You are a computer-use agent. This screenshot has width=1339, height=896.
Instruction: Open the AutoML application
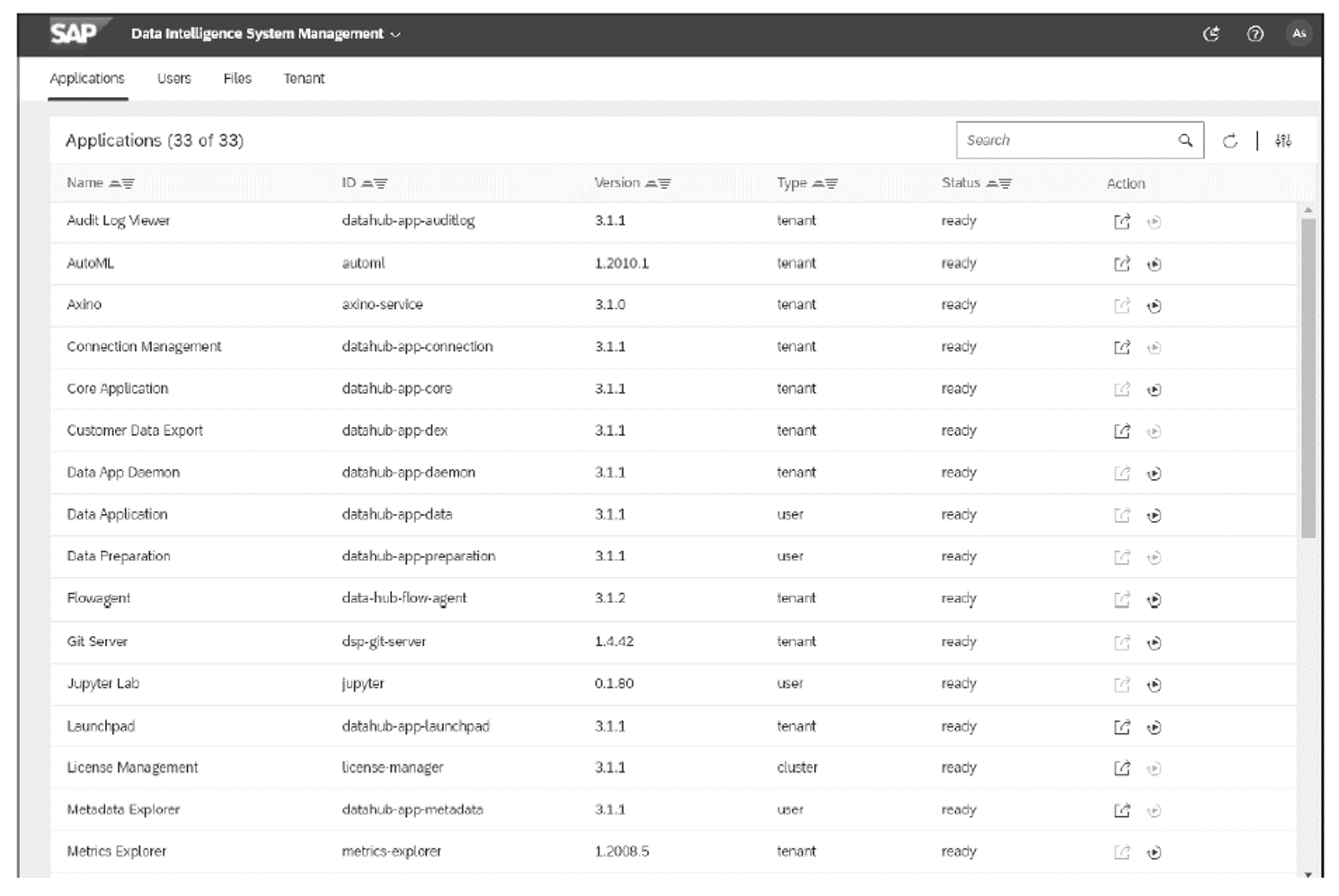coord(1122,264)
